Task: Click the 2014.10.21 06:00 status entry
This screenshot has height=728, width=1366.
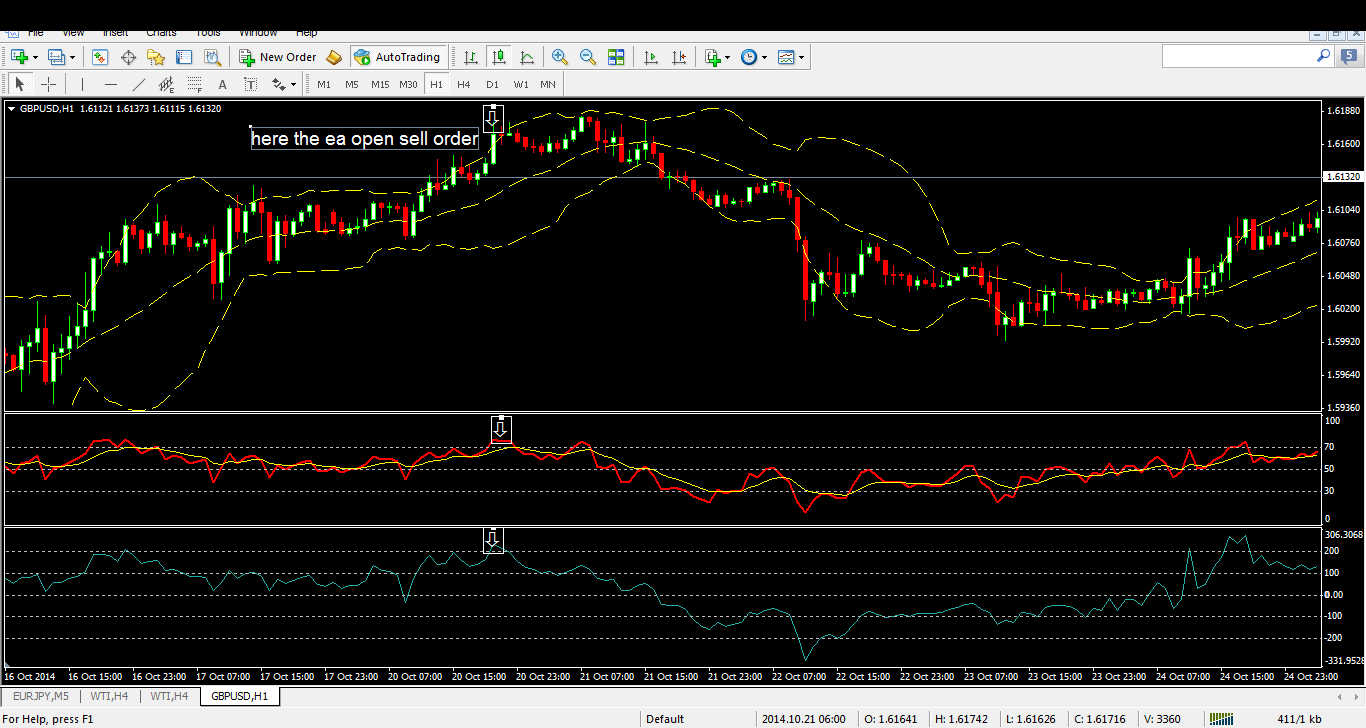Action: coord(803,719)
